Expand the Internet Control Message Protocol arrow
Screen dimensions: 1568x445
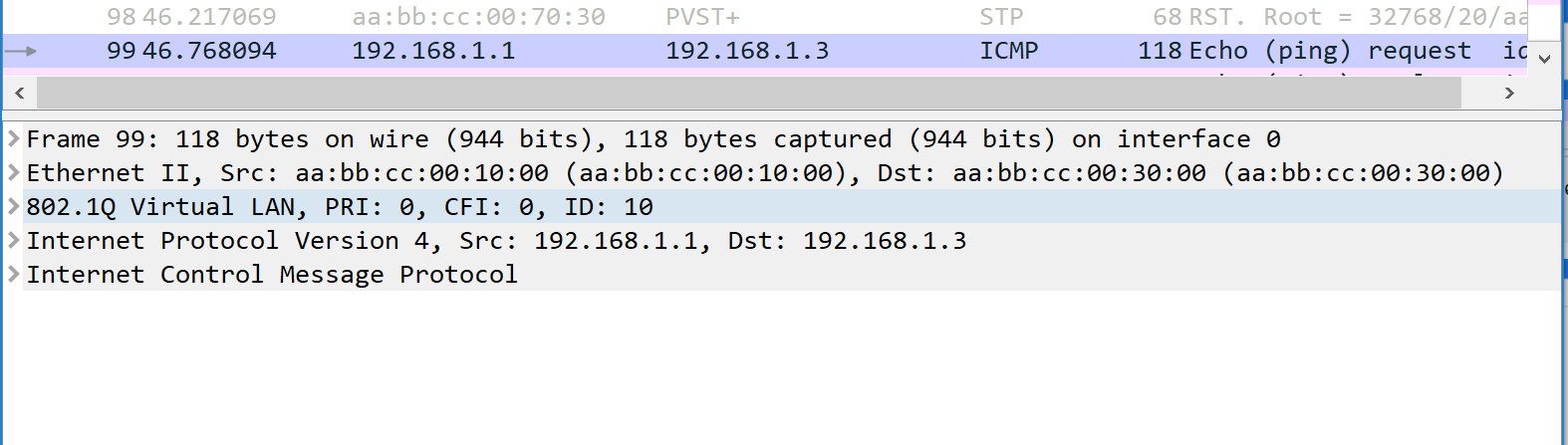13,274
